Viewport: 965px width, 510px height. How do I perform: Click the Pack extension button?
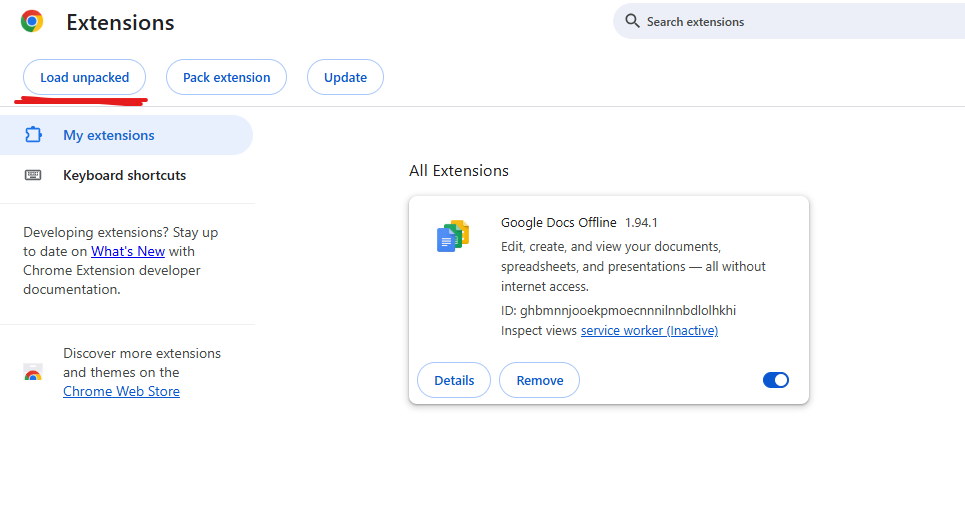coord(226,78)
